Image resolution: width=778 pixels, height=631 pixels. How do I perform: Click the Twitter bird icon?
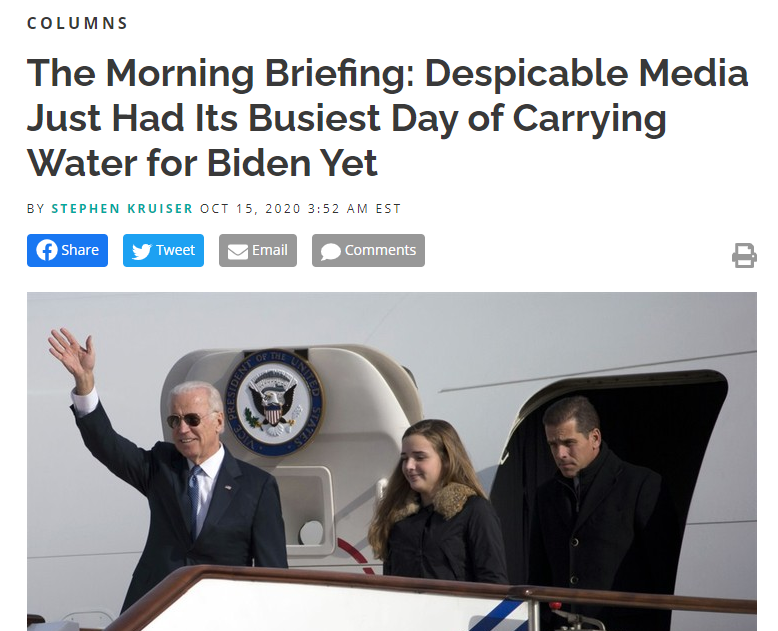(141, 251)
